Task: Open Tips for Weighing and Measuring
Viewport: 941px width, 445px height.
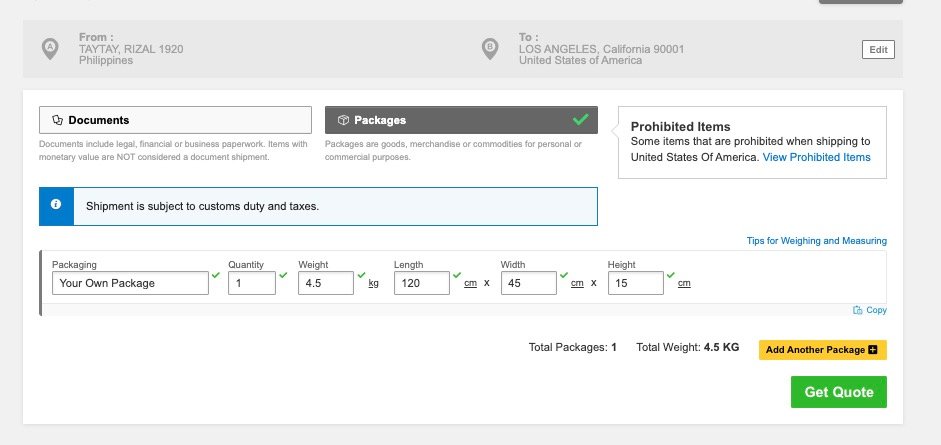Action: pos(816,240)
